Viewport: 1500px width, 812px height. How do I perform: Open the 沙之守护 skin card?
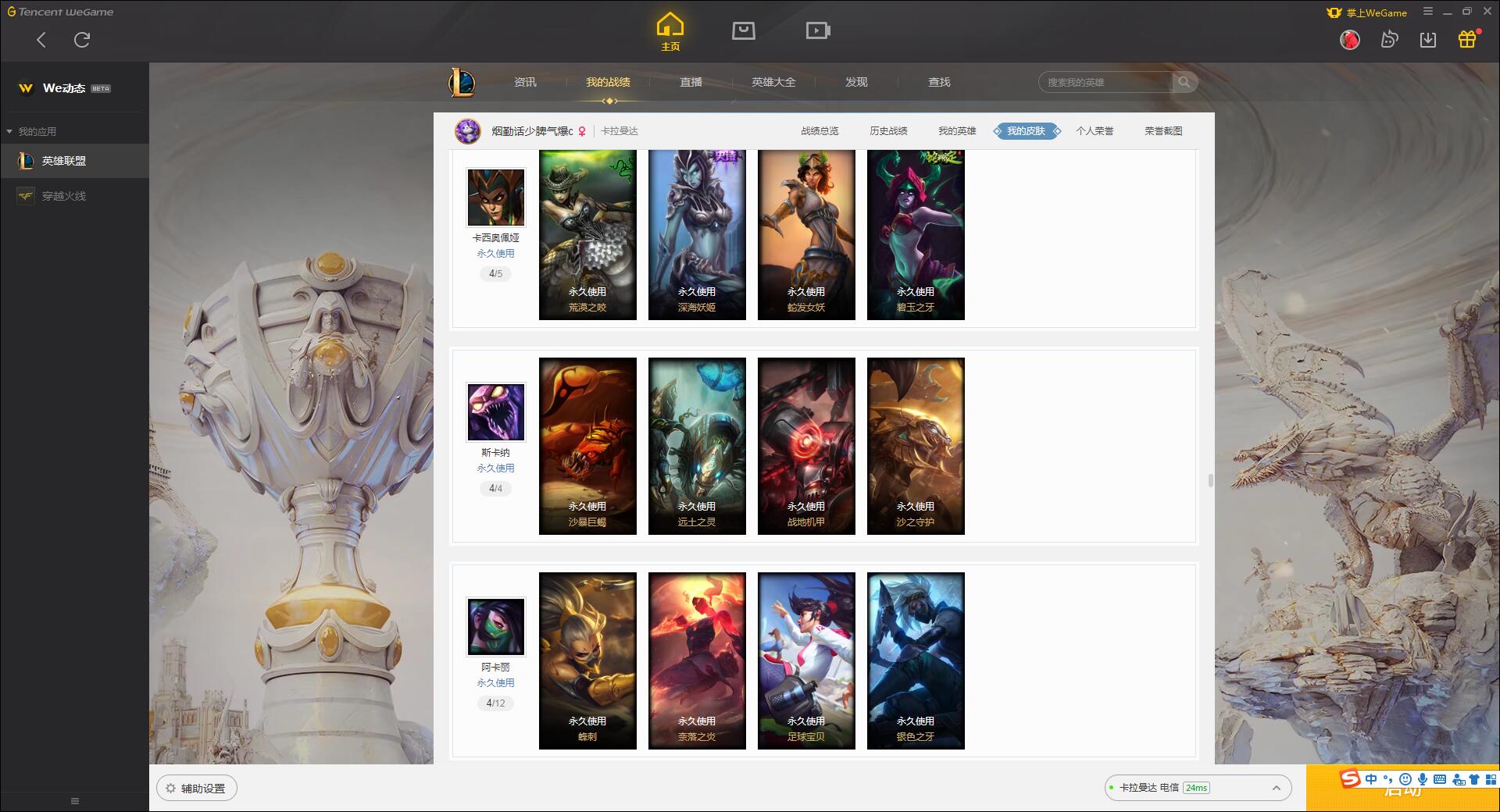pos(916,447)
